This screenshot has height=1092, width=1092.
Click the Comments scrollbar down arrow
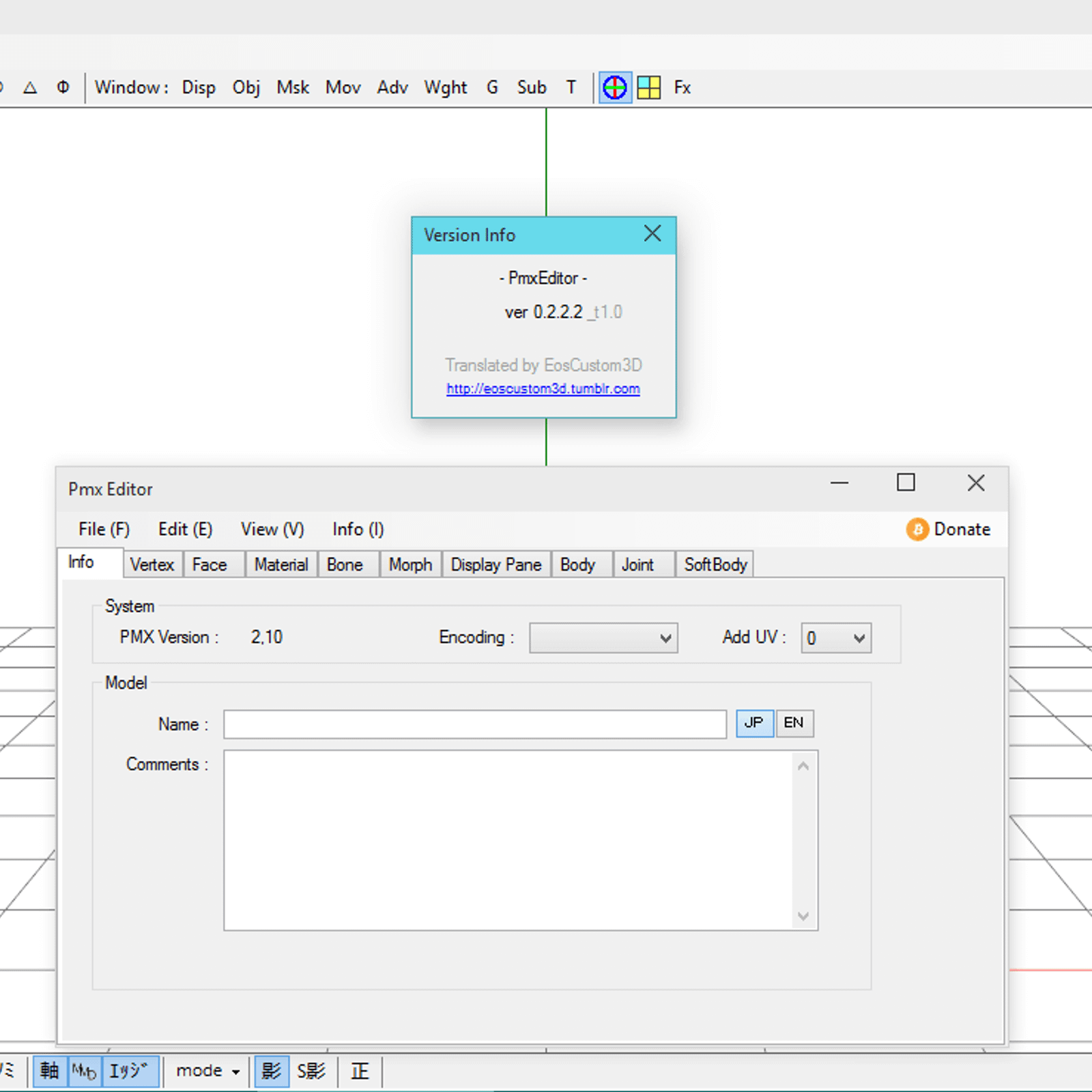(x=803, y=916)
